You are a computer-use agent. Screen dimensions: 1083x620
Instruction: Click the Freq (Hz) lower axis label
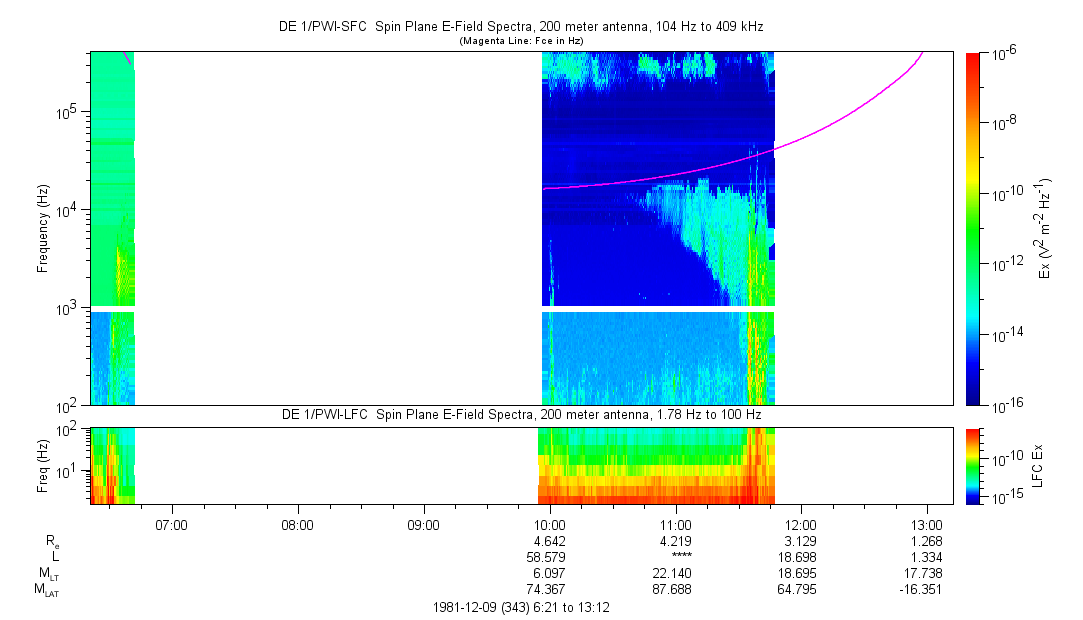[43, 465]
